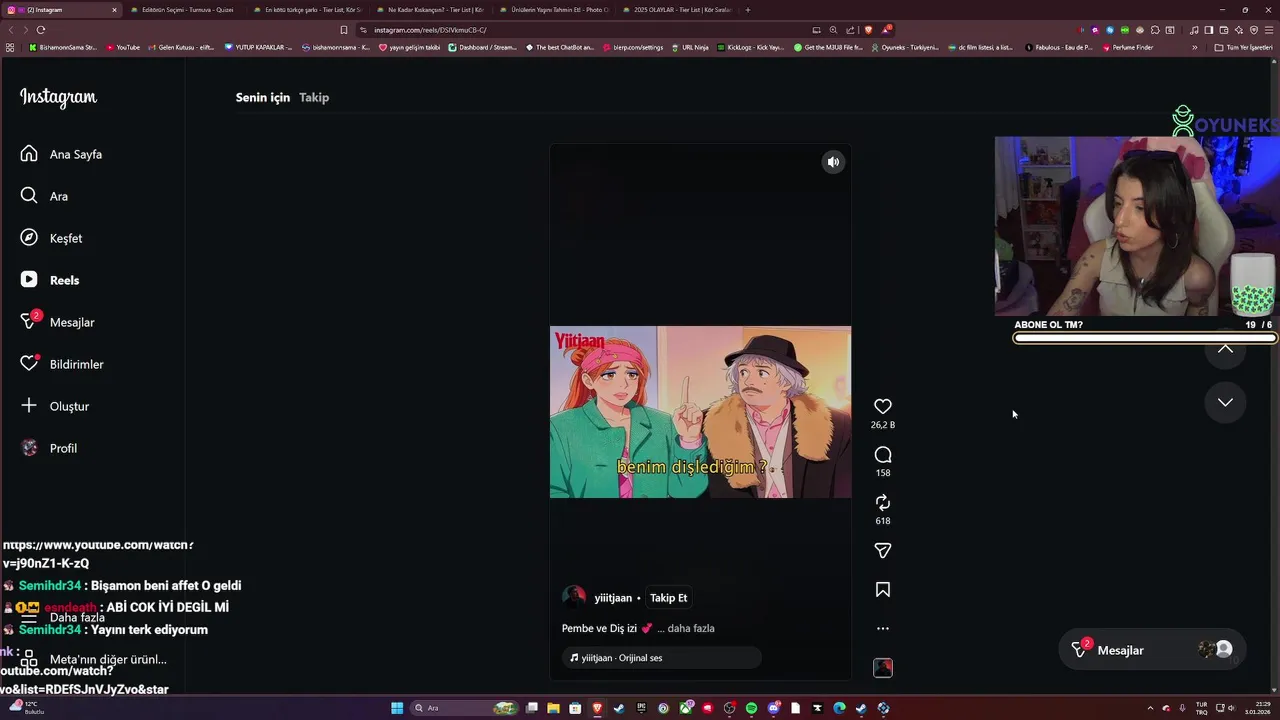Open Keşfet explore page
The width and height of the screenshot is (1280, 720).
52,238
